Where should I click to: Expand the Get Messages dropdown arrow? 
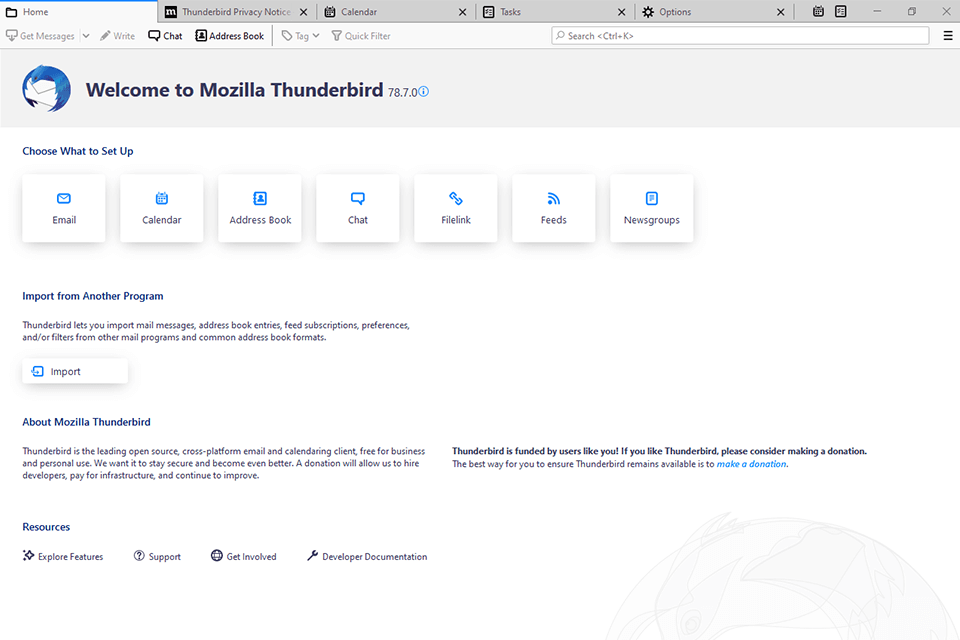[x=86, y=36]
